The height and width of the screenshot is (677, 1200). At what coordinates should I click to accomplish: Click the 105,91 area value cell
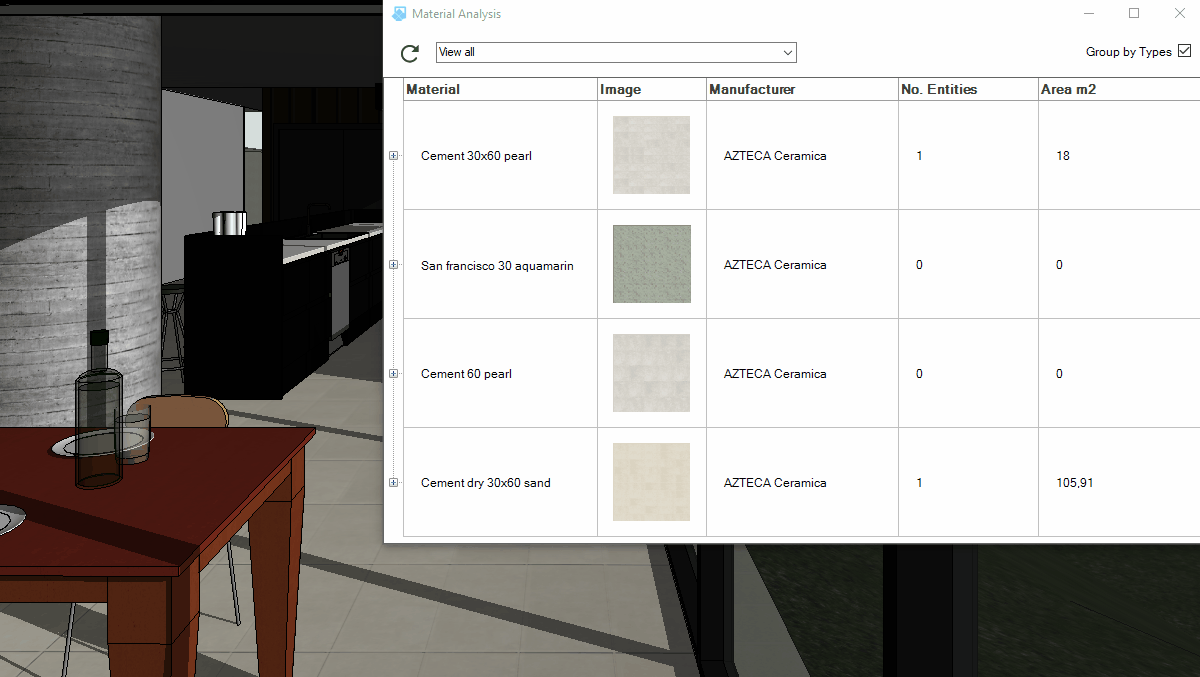click(x=1074, y=483)
